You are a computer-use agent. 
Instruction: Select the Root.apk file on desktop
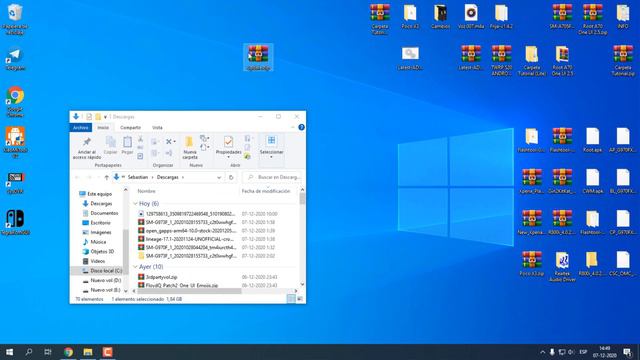pyautogui.click(x=592, y=140)
